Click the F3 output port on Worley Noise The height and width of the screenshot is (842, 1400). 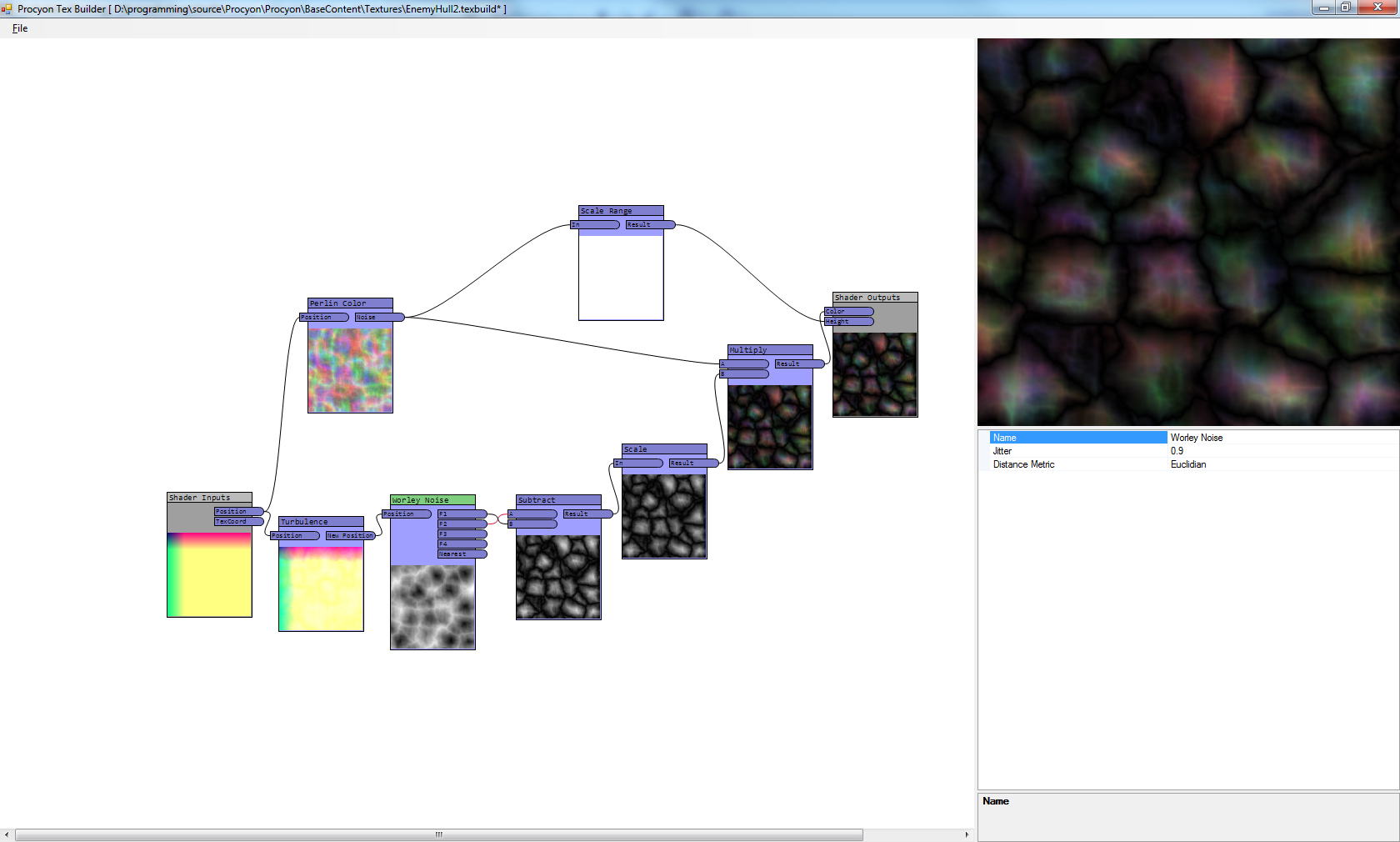[x=462, y=534]
